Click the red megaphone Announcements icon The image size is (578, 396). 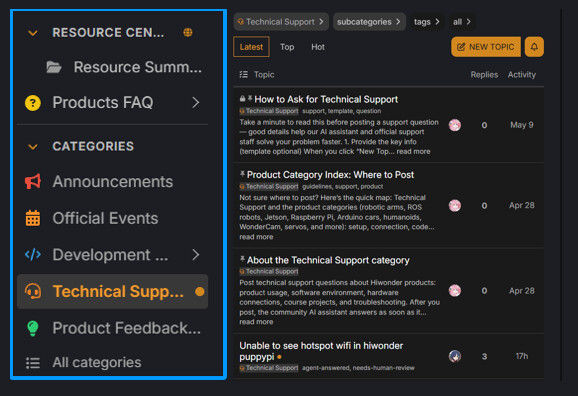coord(33,182)
